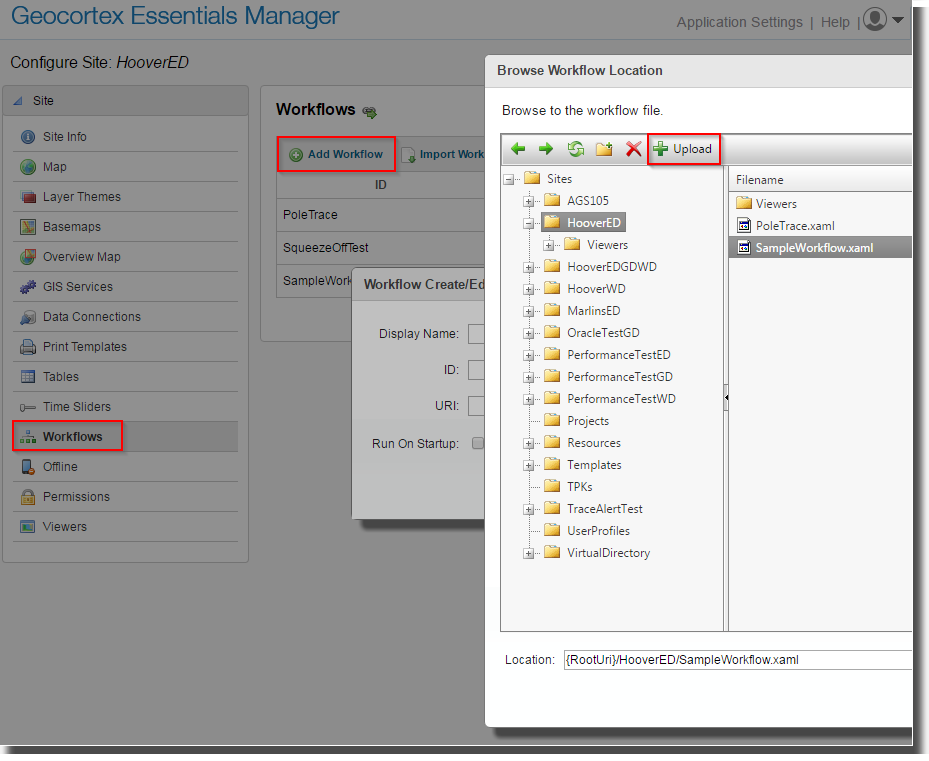This screenshot has width=929, height=761.
Task: Select the Location path input field
Action: point(740,659)
